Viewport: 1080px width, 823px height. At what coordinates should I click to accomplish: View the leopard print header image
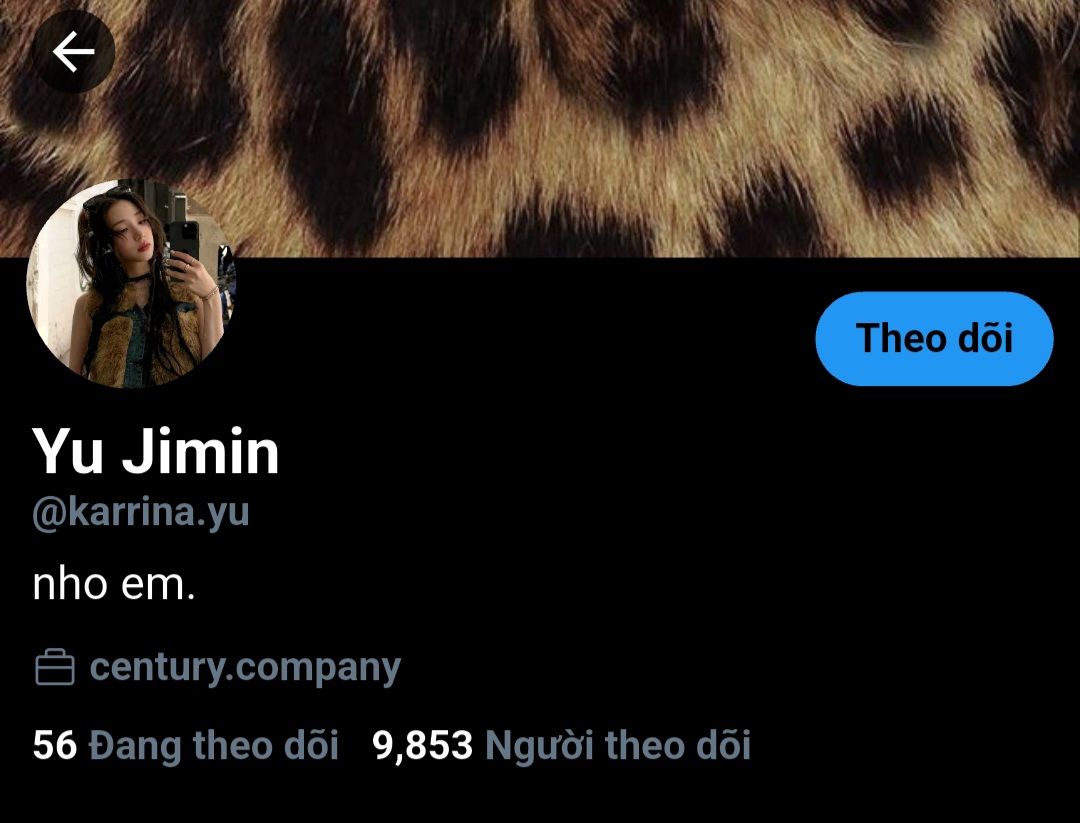click(x=540, y=128)
